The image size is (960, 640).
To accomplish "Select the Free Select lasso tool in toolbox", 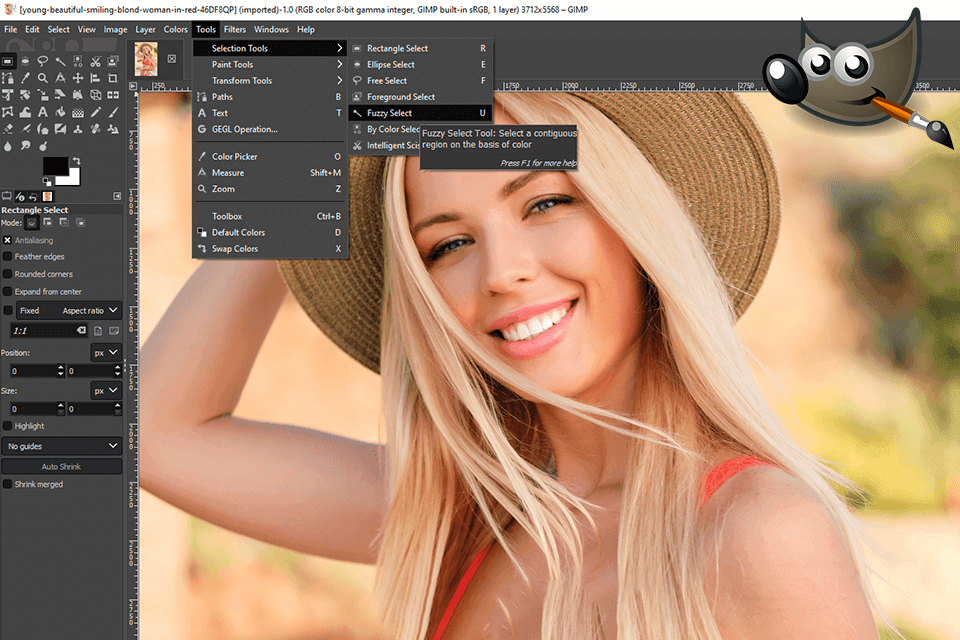I will [x=43, y=61].
